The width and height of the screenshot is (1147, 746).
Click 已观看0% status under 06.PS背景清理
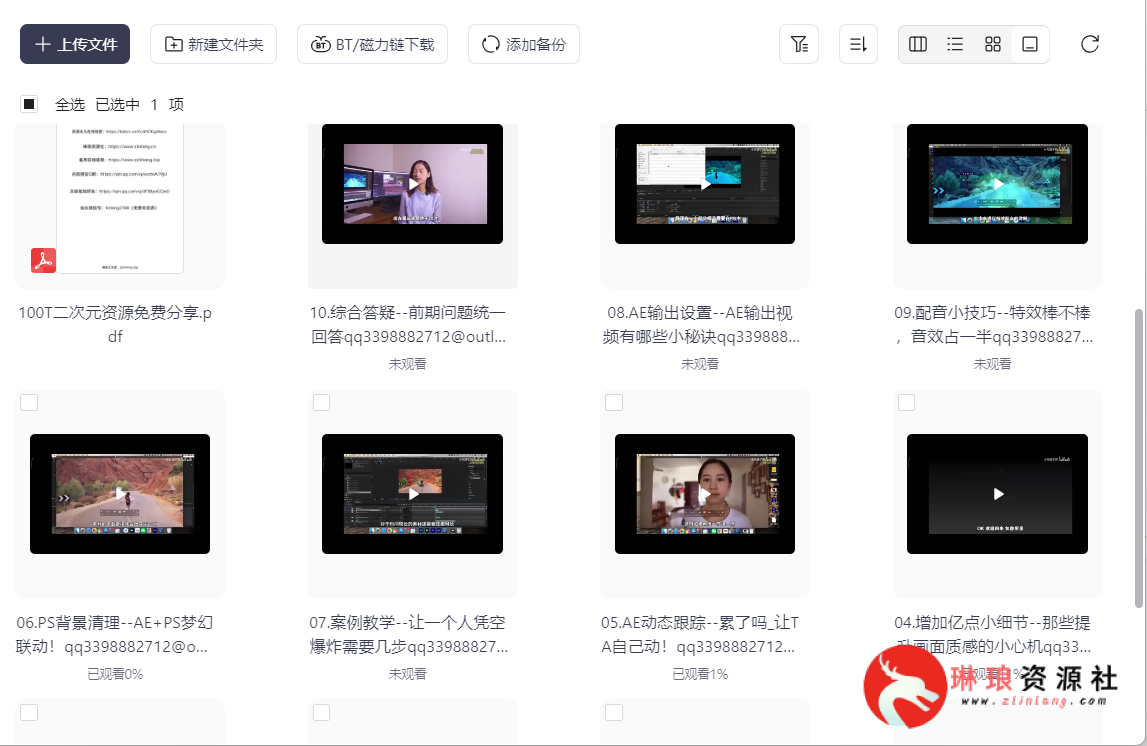click(115, 674)
